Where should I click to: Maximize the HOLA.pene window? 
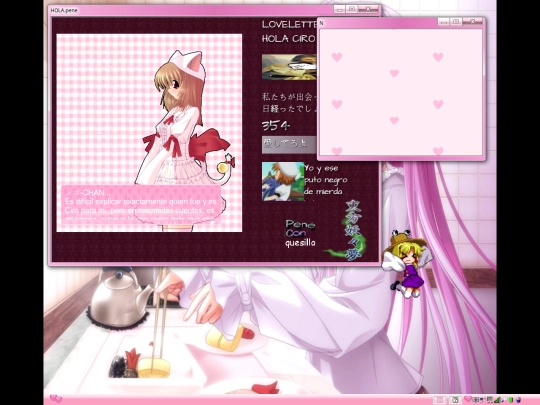tap(352, 9)
